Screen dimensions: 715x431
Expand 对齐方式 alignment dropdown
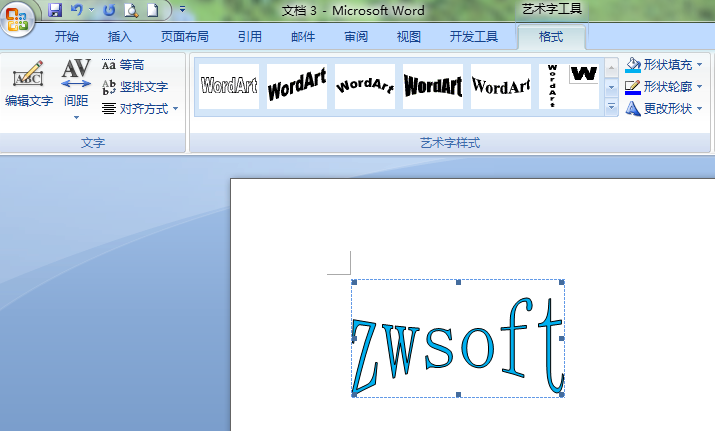pyautogui.click(x=141, y=108)
